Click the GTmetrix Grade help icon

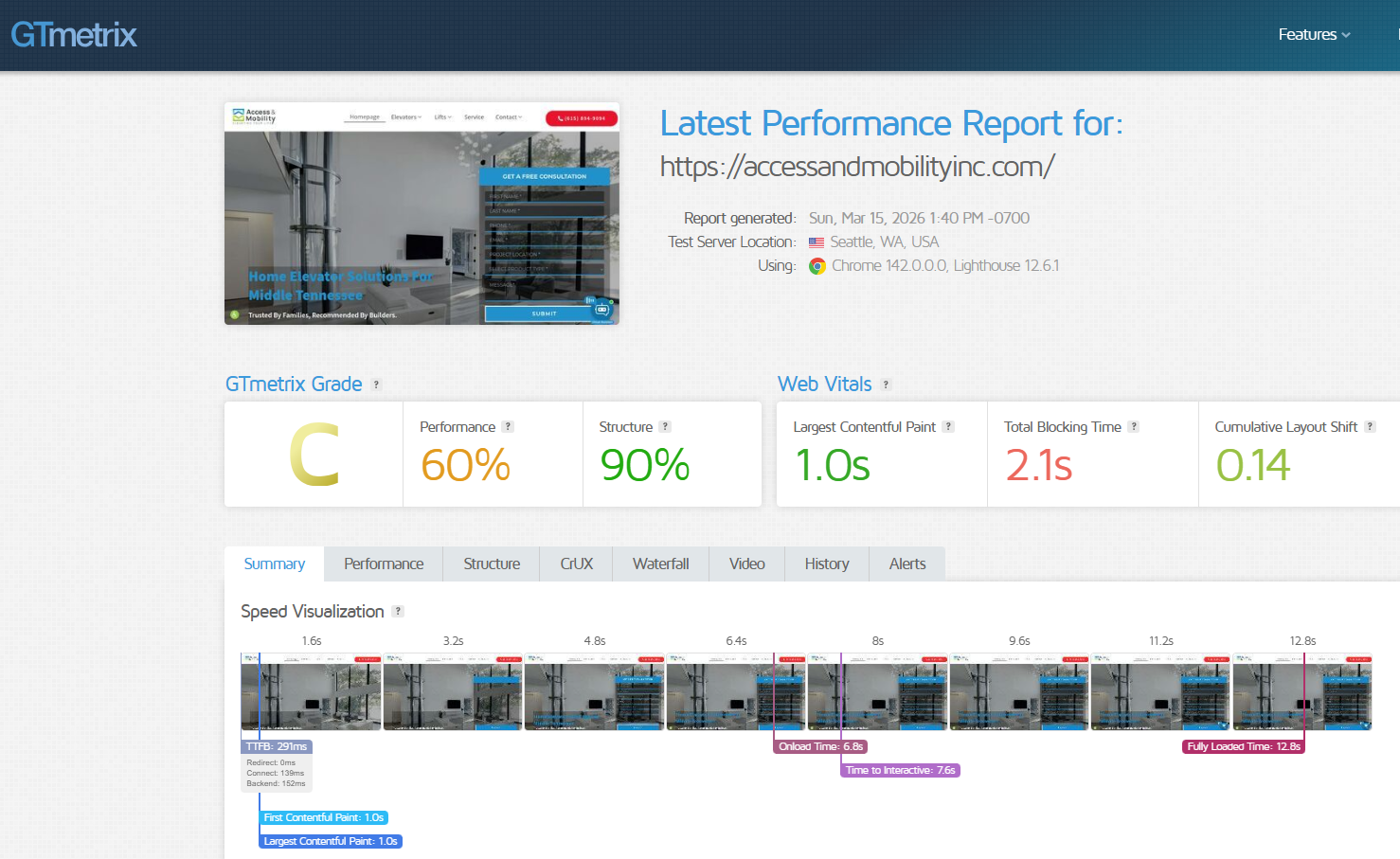tap(376, 385)
